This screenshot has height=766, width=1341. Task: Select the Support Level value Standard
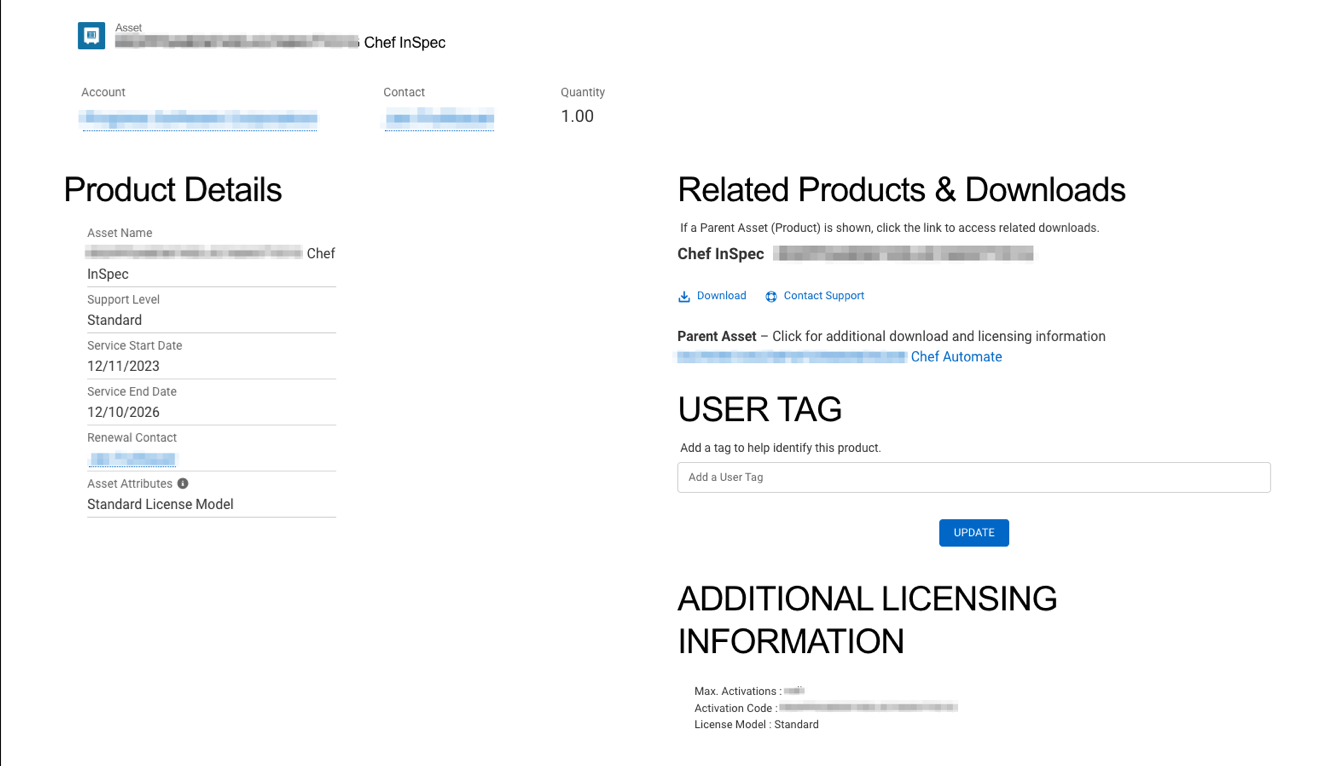114,320
